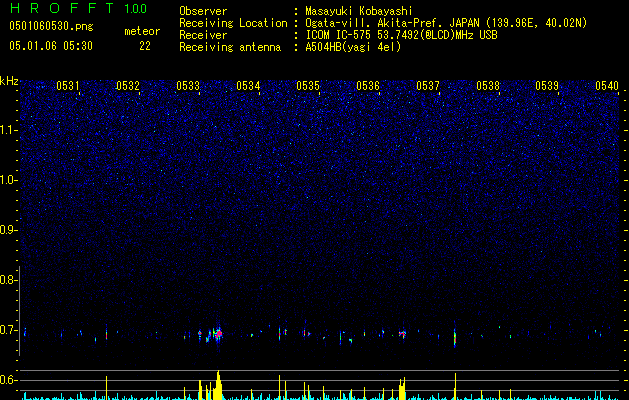Screen dimensions: 629x400
Task: Click the 'Observer' field label
Action: [203, 11]
